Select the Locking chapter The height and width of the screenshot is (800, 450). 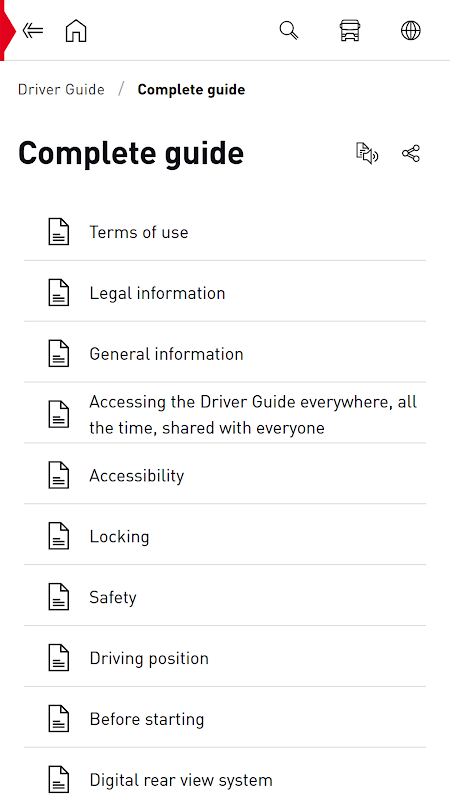click(x=225, y=536)
